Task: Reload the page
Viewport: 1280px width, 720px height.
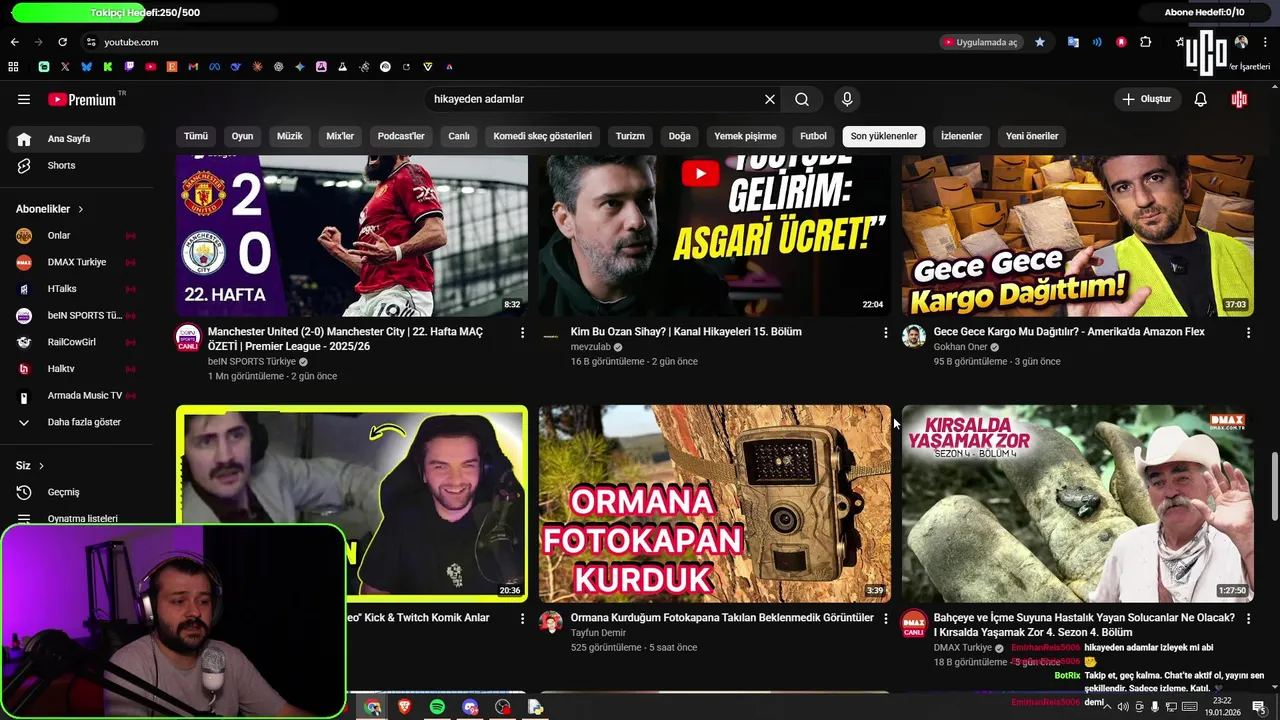Action: click(x=62, y=42)
